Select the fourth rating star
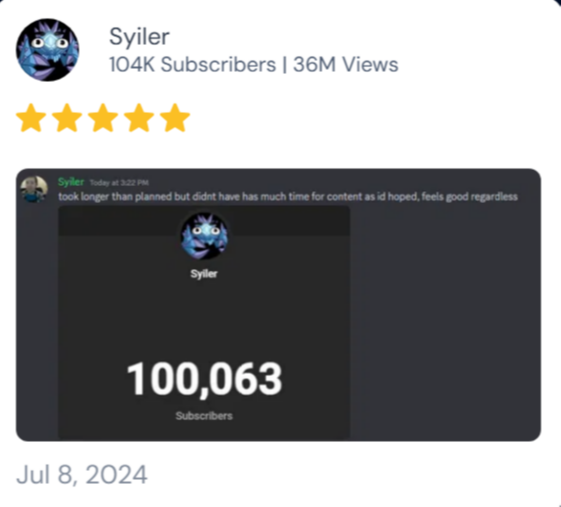This screenshot has width=561, height=507. (139, 118)
